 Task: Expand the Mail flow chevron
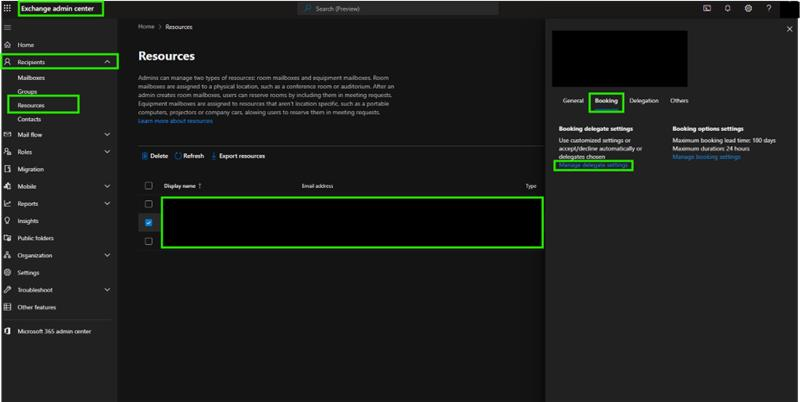[x=107, y=135]
